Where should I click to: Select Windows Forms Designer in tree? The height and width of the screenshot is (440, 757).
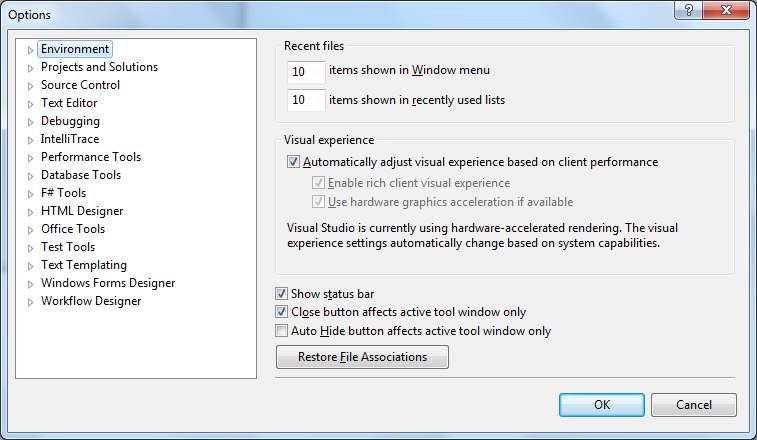click(108, 283)
